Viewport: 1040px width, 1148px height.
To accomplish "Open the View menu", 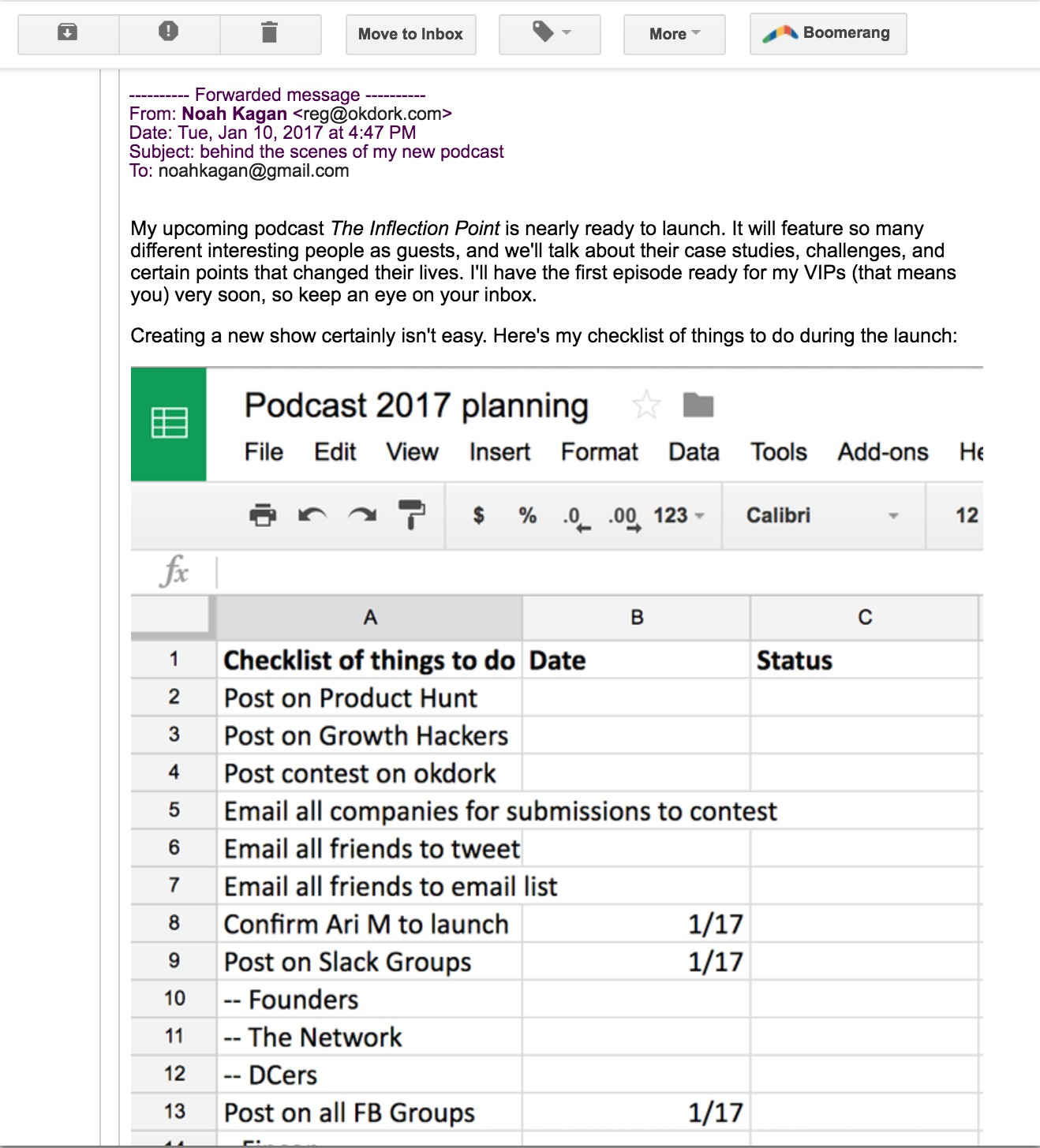I will pyautogui.click(x=412, y=452).
